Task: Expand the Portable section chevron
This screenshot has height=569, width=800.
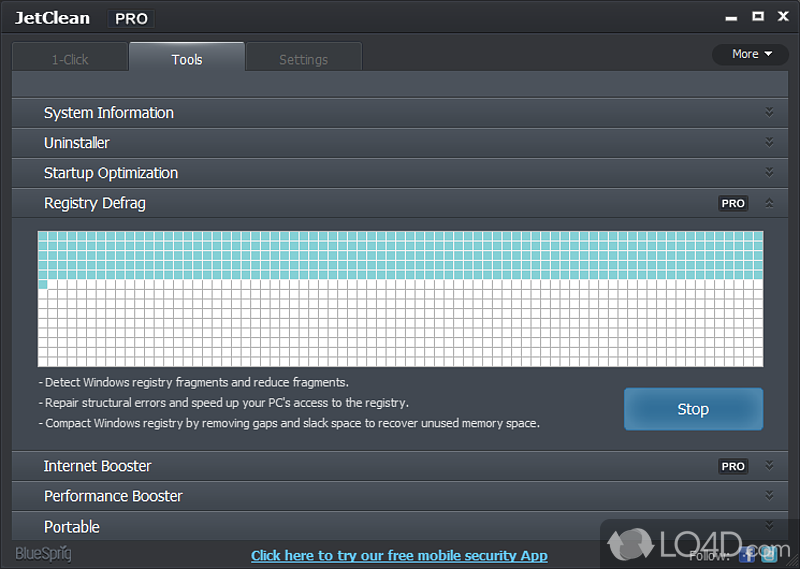Action: click(x=769, y=526)
